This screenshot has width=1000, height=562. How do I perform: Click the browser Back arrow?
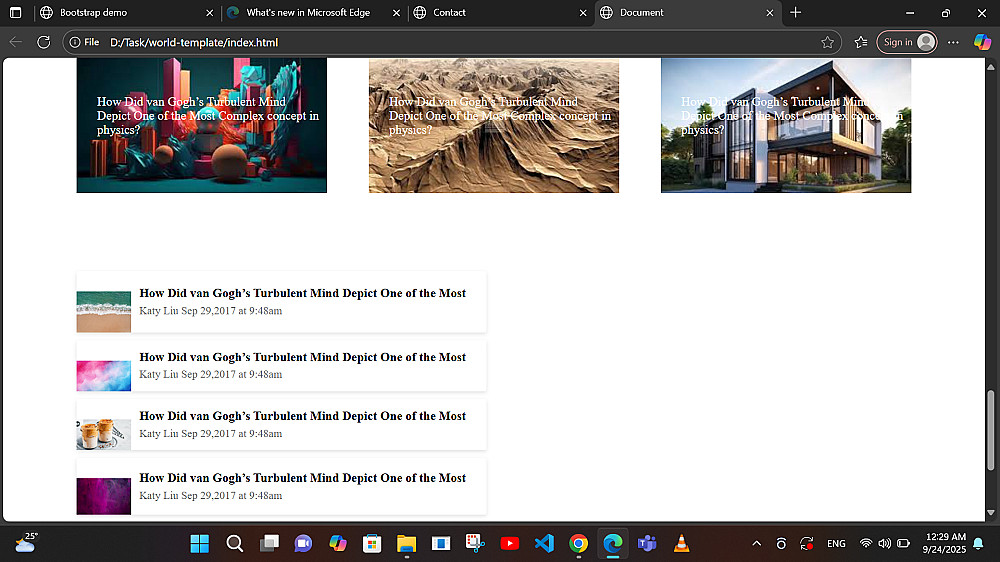(16, 42)
